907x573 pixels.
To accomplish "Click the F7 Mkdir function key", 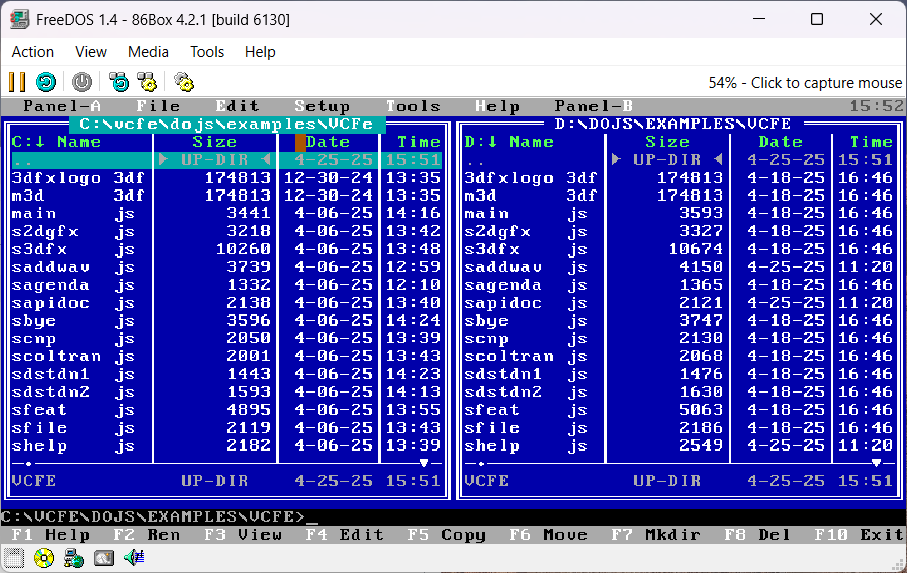I will (656, 535).
